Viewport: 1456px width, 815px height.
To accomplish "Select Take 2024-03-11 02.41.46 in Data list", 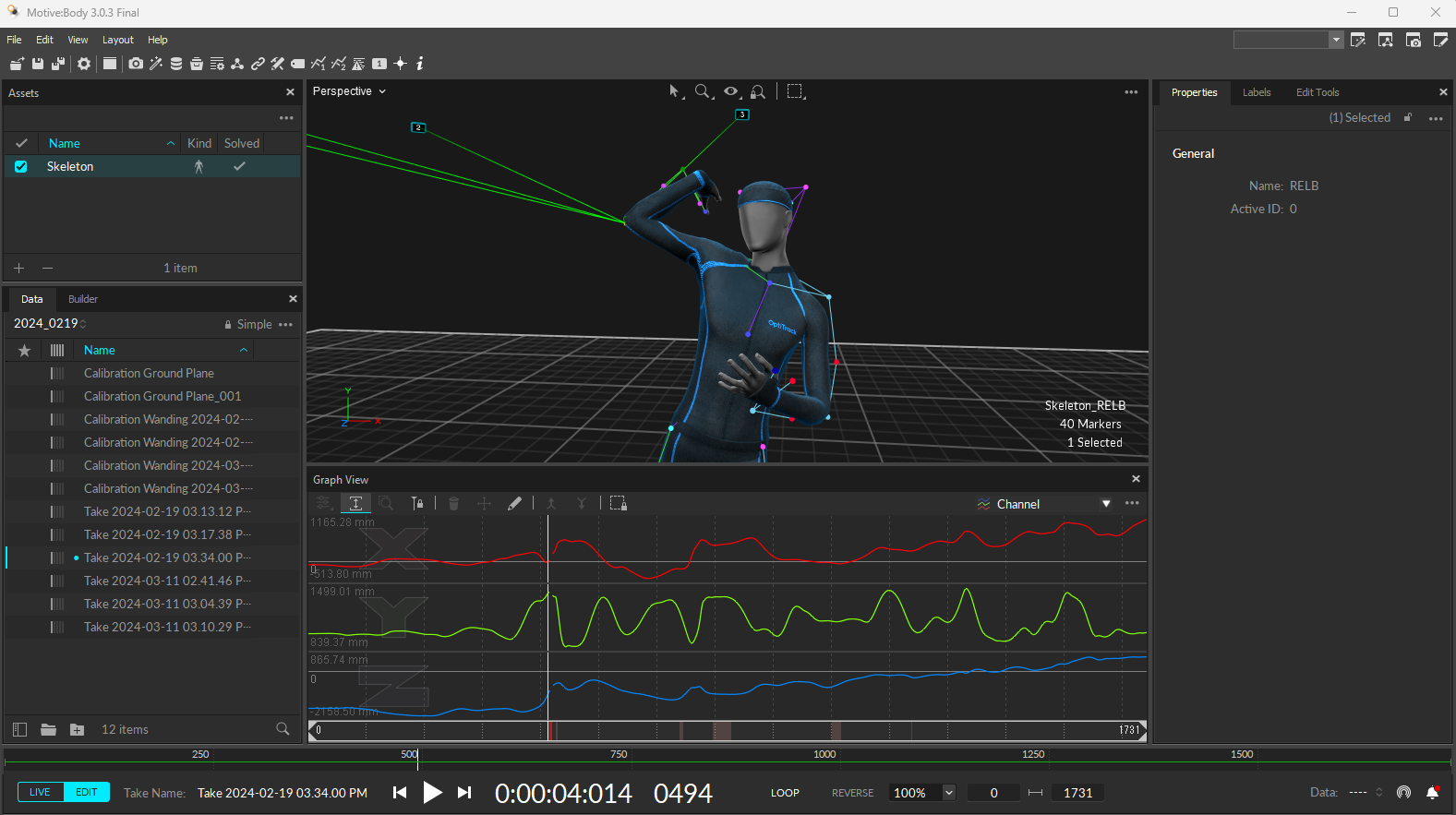I will click(x=167, y=581).
